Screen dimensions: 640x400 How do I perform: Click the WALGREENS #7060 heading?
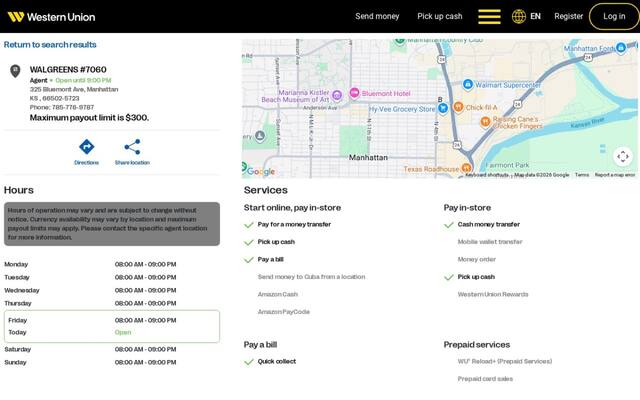tap(68, 69)
